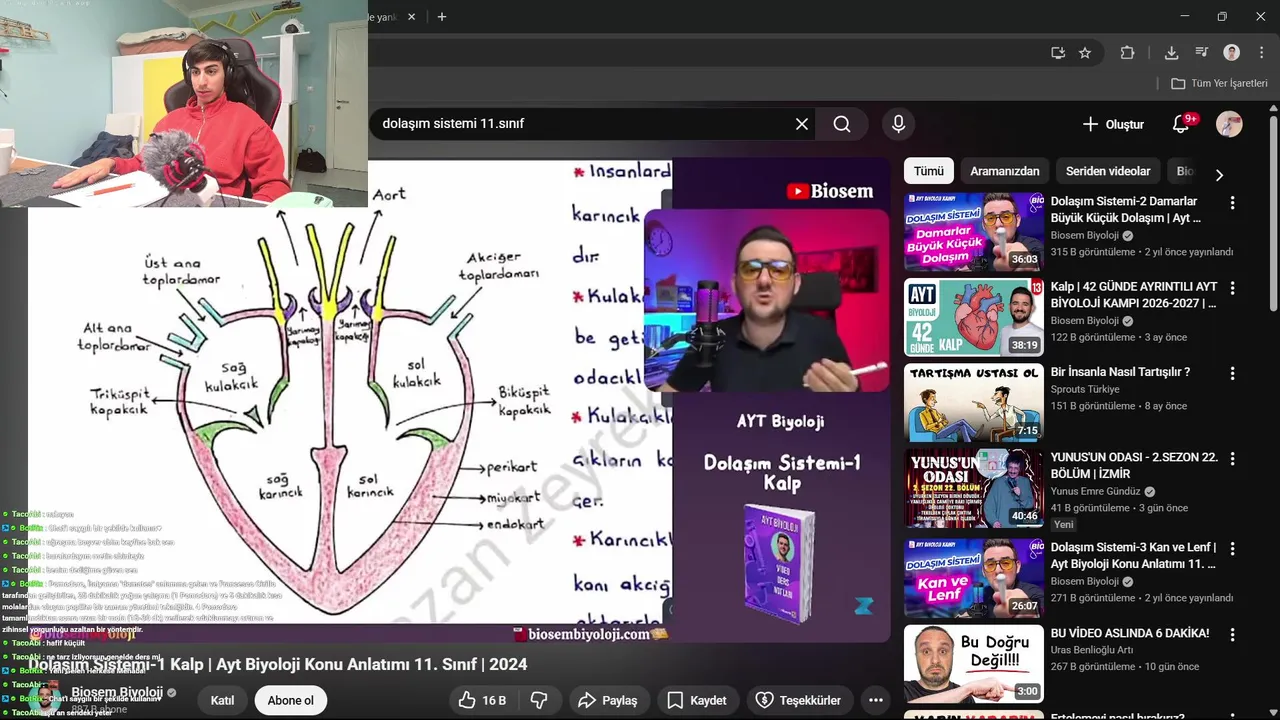Click Yunus Emre Gündüz channel name

[1096, 491]
